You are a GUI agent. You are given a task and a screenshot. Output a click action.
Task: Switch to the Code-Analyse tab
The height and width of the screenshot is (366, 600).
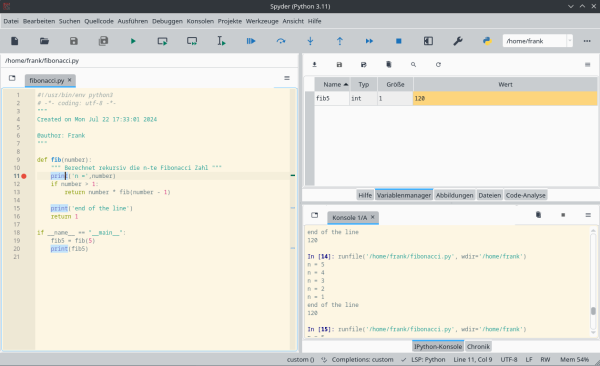(525, 195)
